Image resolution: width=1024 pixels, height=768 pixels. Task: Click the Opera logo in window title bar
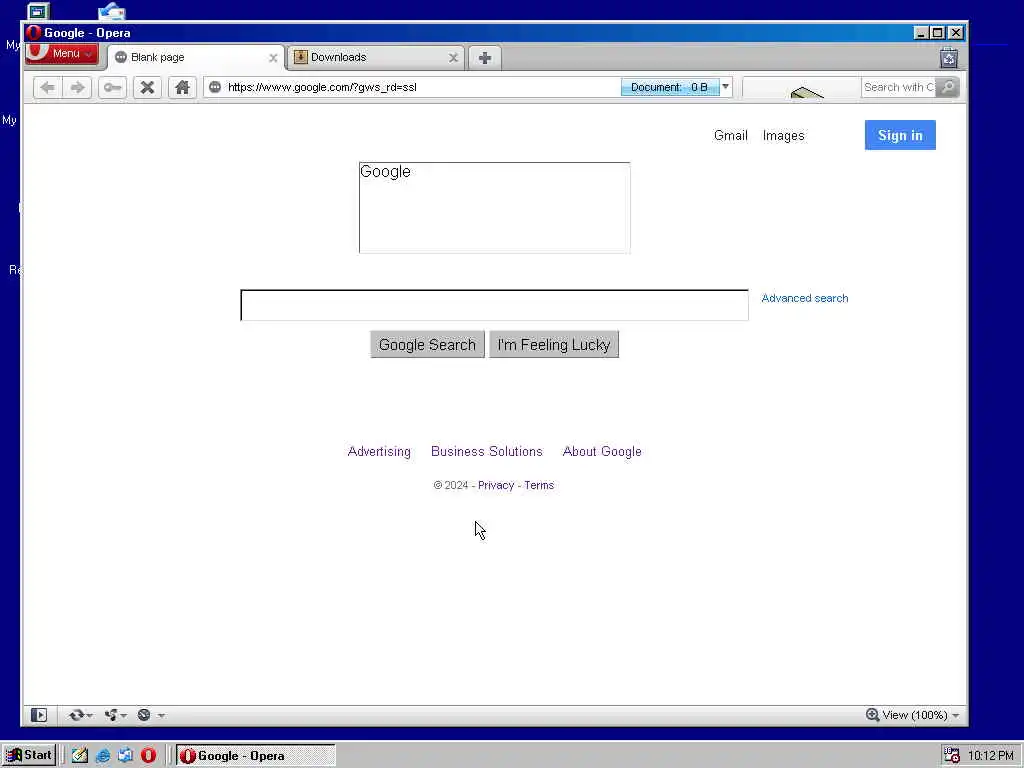(x=34, y=33)
